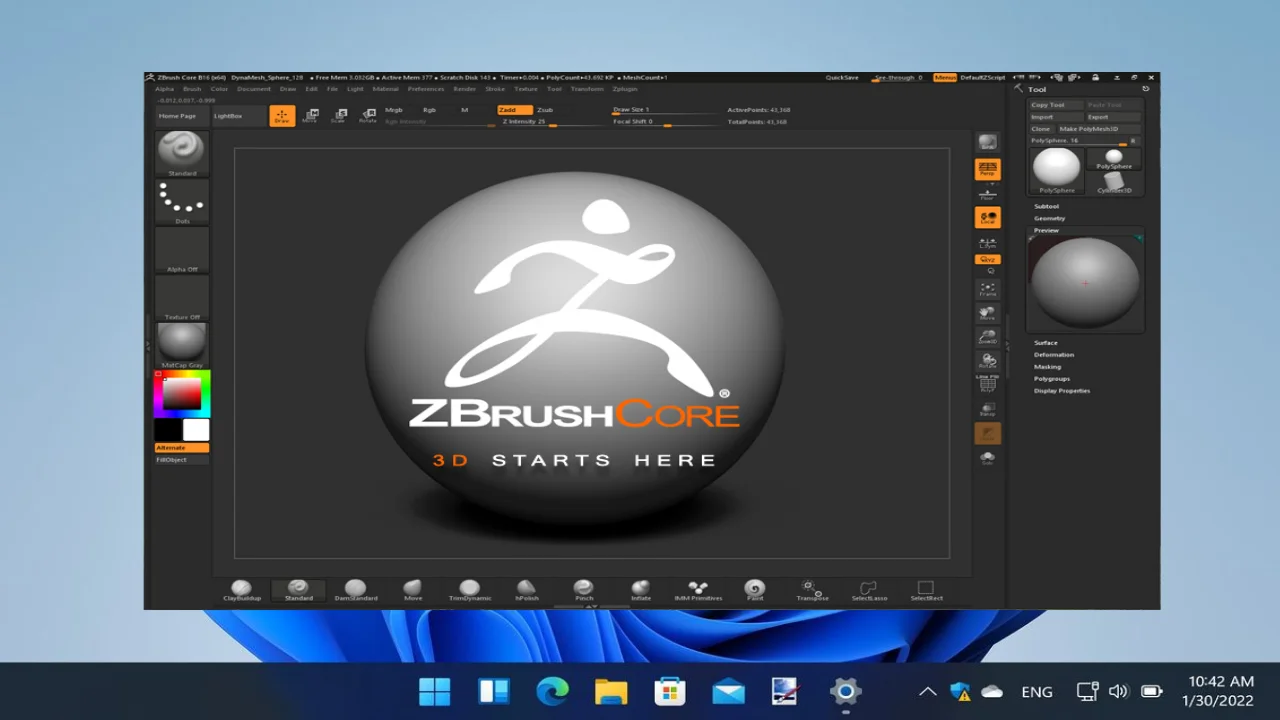Toggle XYZ rotation mode
Viewport: 1280px width, 720px height.
pyautogui.click(x=988, y=259)
